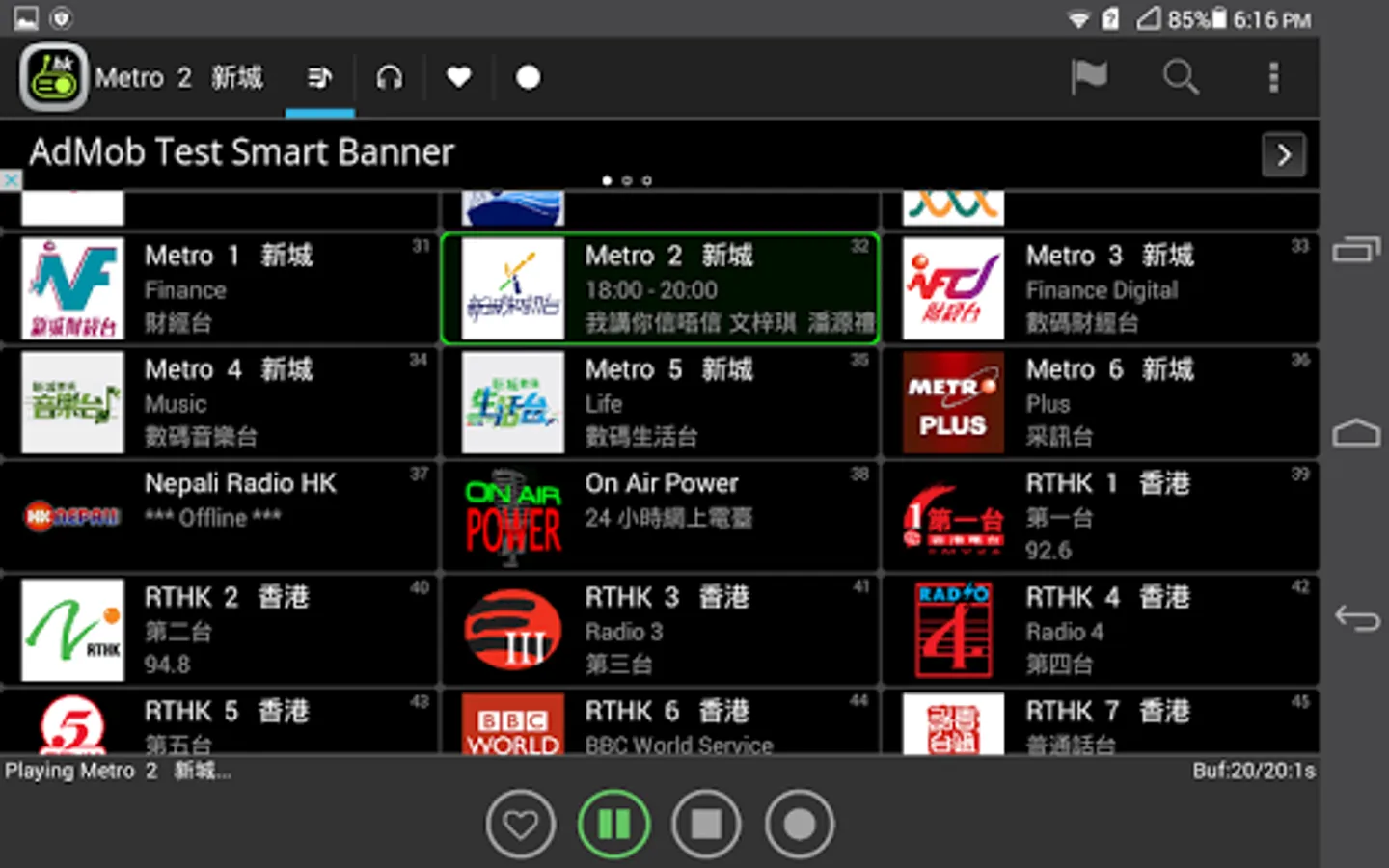Start recording the current station
Viewport: 1389px width, 868px height.
[x=799, y=825]
